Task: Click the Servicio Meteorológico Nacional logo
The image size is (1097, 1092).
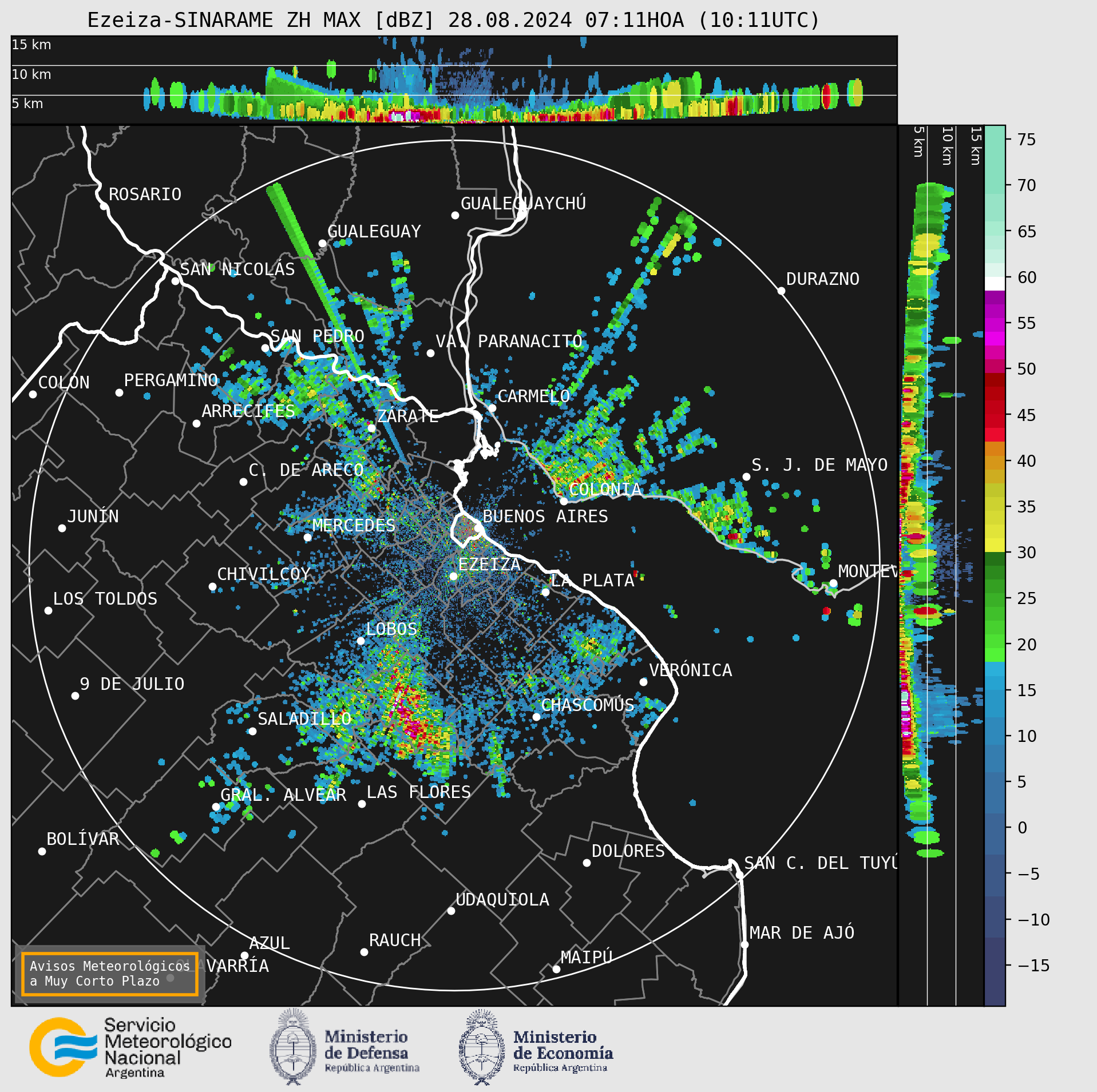Action: [x=130, y=1047]
